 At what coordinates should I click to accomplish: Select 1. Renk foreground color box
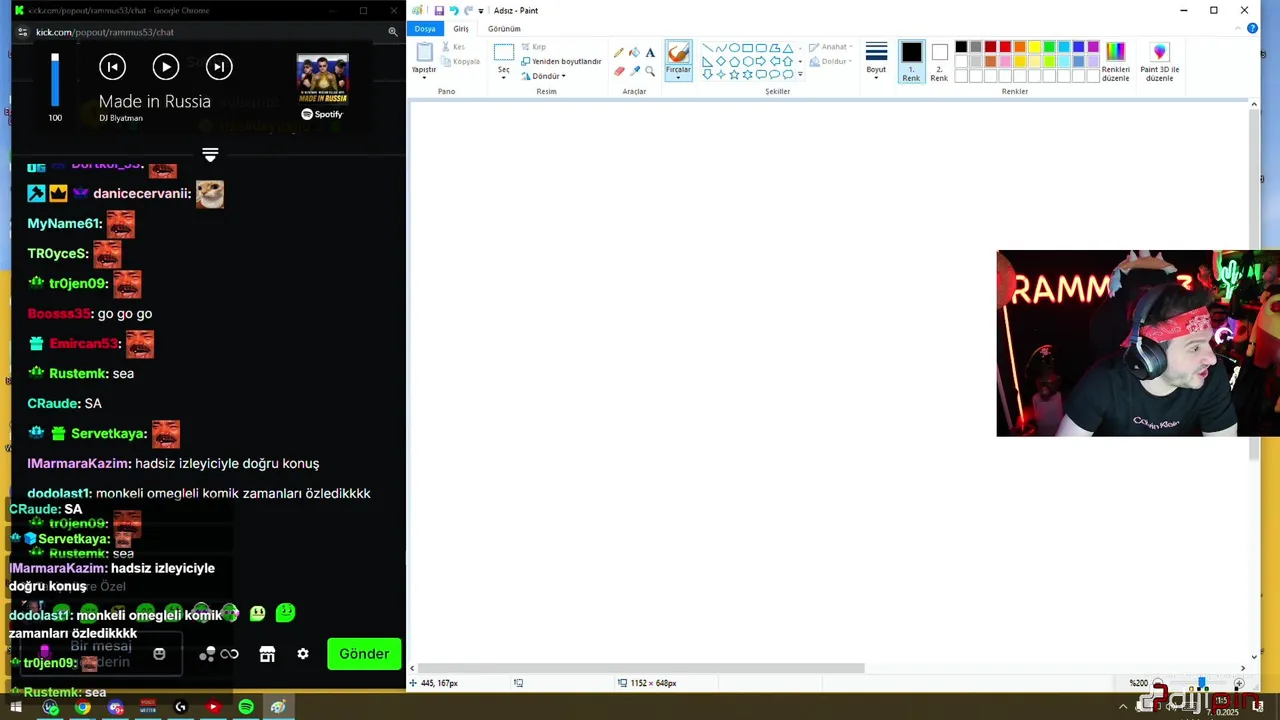pyautogui.click(x=911, y=62)
